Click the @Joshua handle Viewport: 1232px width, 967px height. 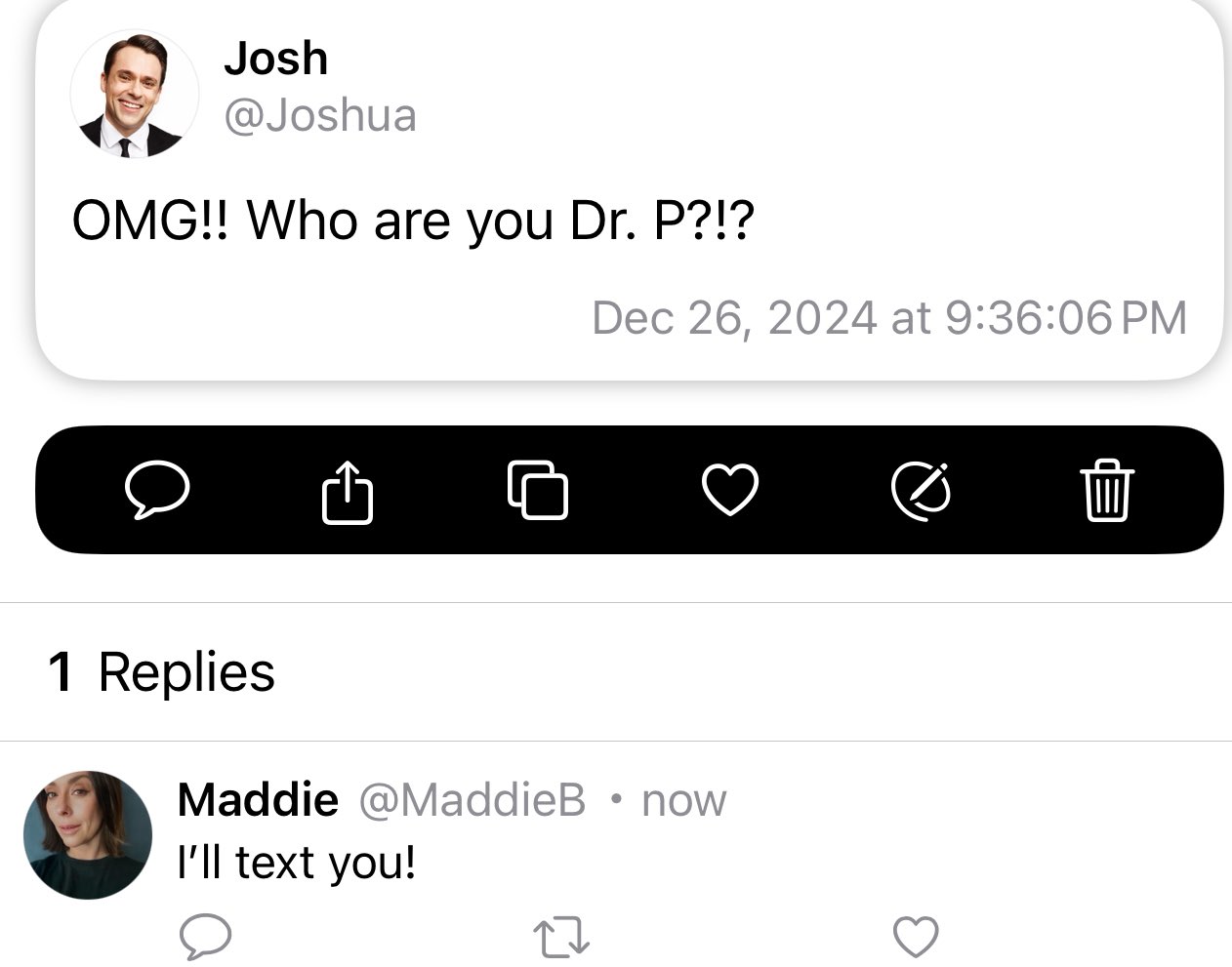320,115
